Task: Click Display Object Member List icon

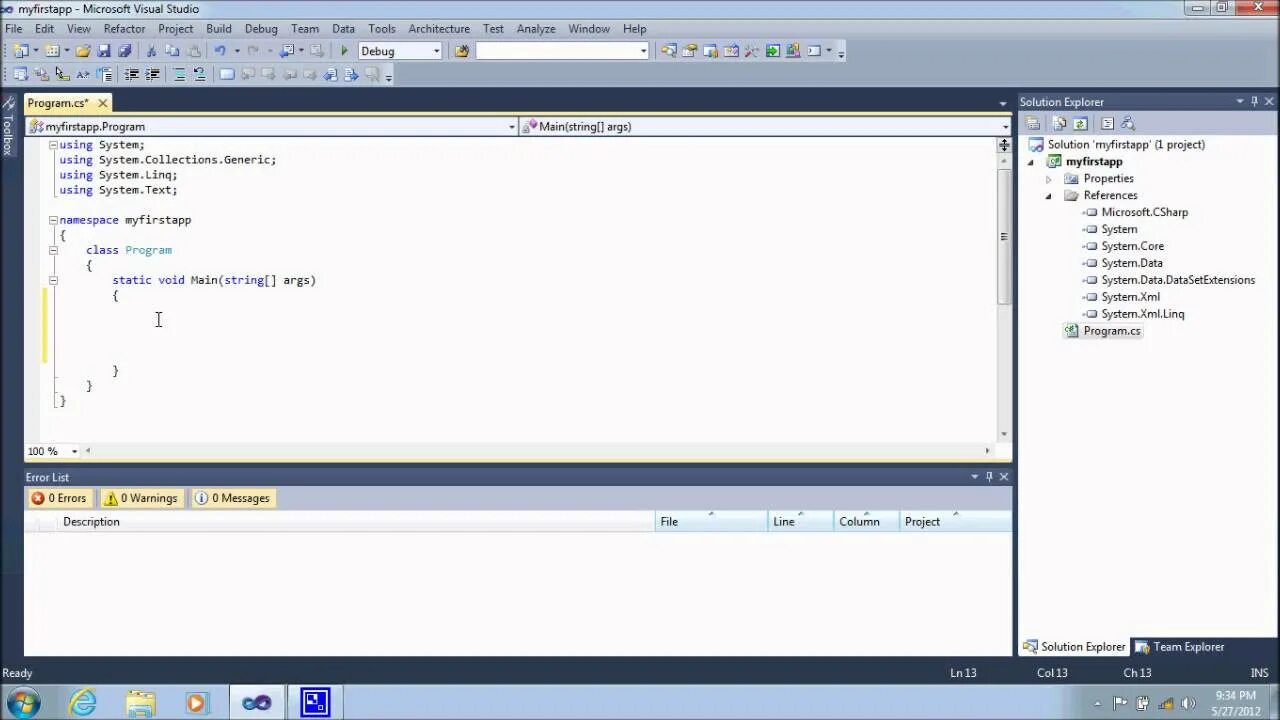Action: (20, 74)
